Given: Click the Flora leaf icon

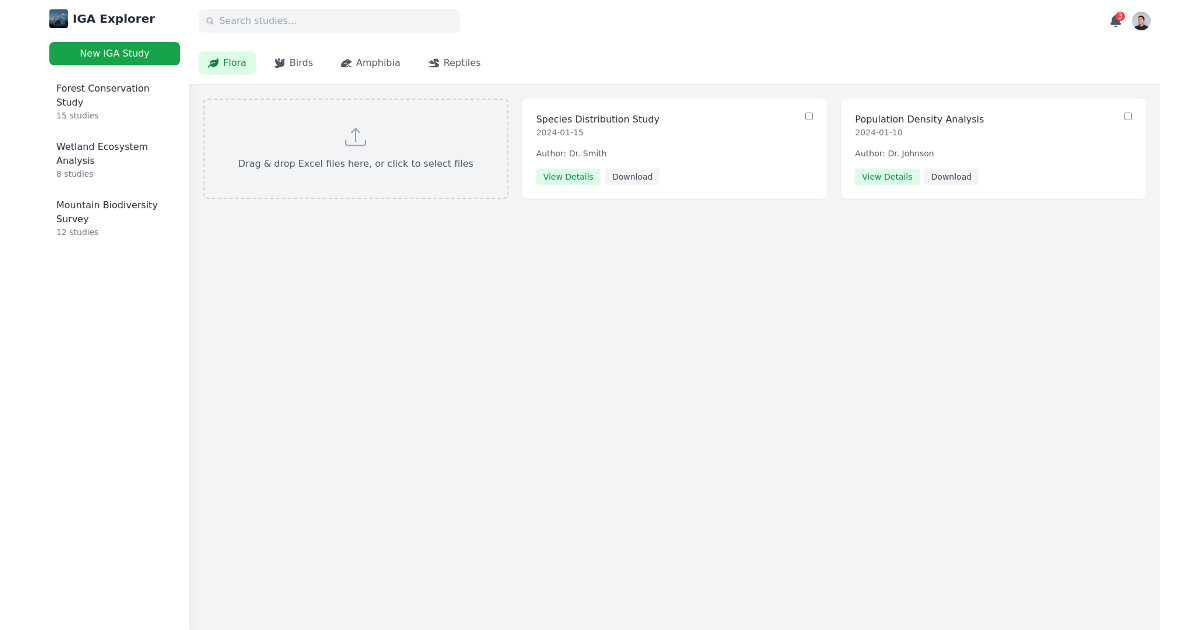Looking at the screenshot, I should [213, 63].
